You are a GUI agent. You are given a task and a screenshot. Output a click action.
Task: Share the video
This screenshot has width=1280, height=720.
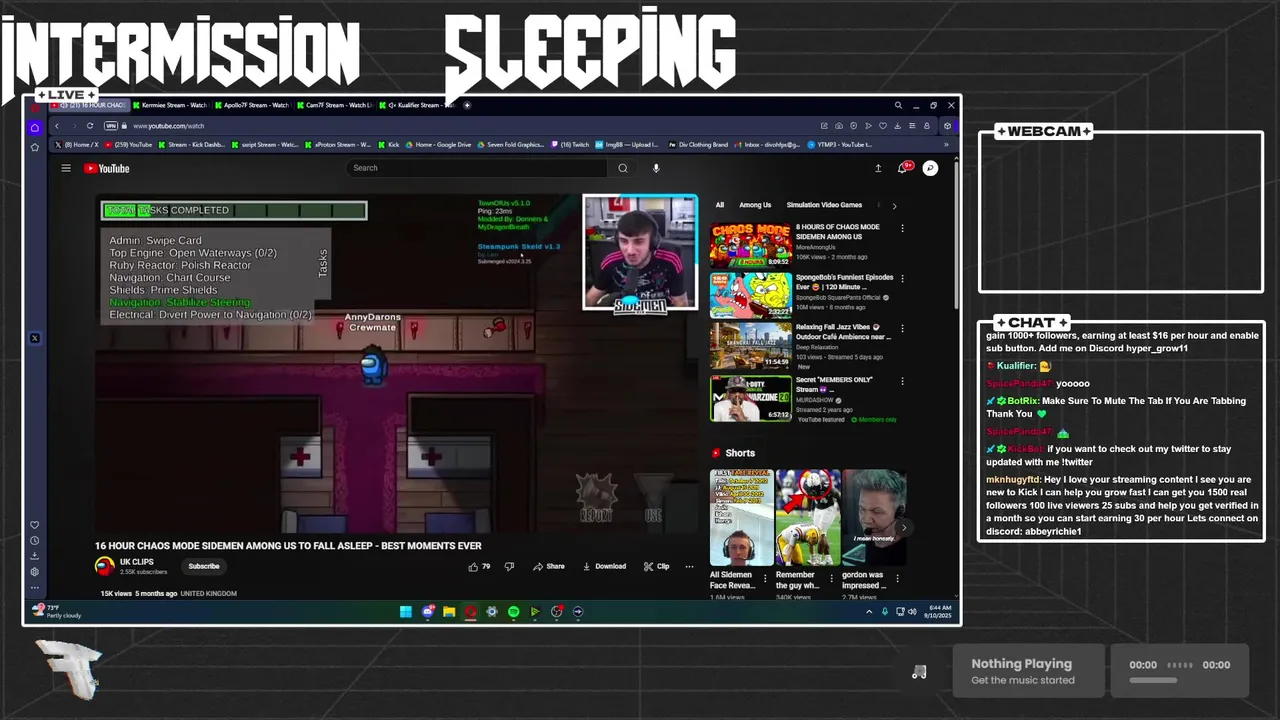pos(549,566)
